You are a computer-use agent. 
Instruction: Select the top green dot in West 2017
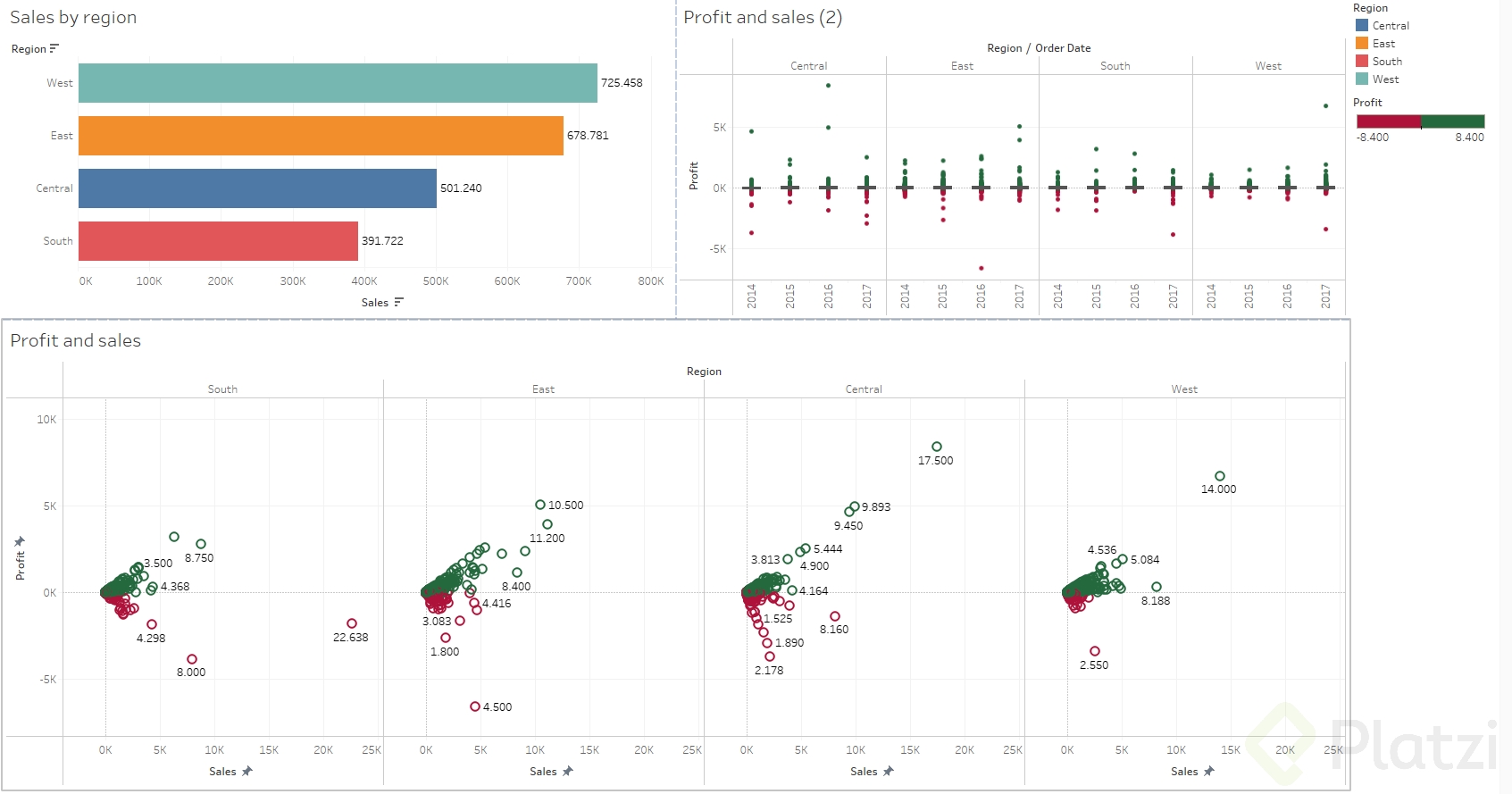click(x=1326, y=106)
